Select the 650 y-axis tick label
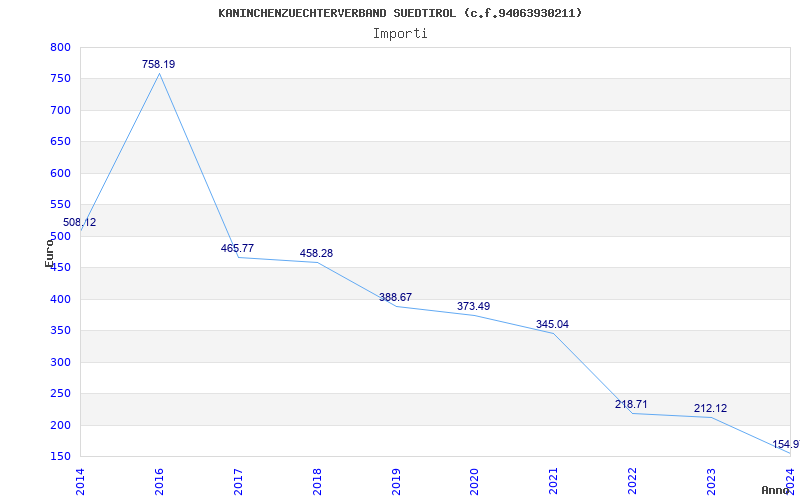Image resolution: width=800 pixels, height=500 pixels. tap(60, 142)
